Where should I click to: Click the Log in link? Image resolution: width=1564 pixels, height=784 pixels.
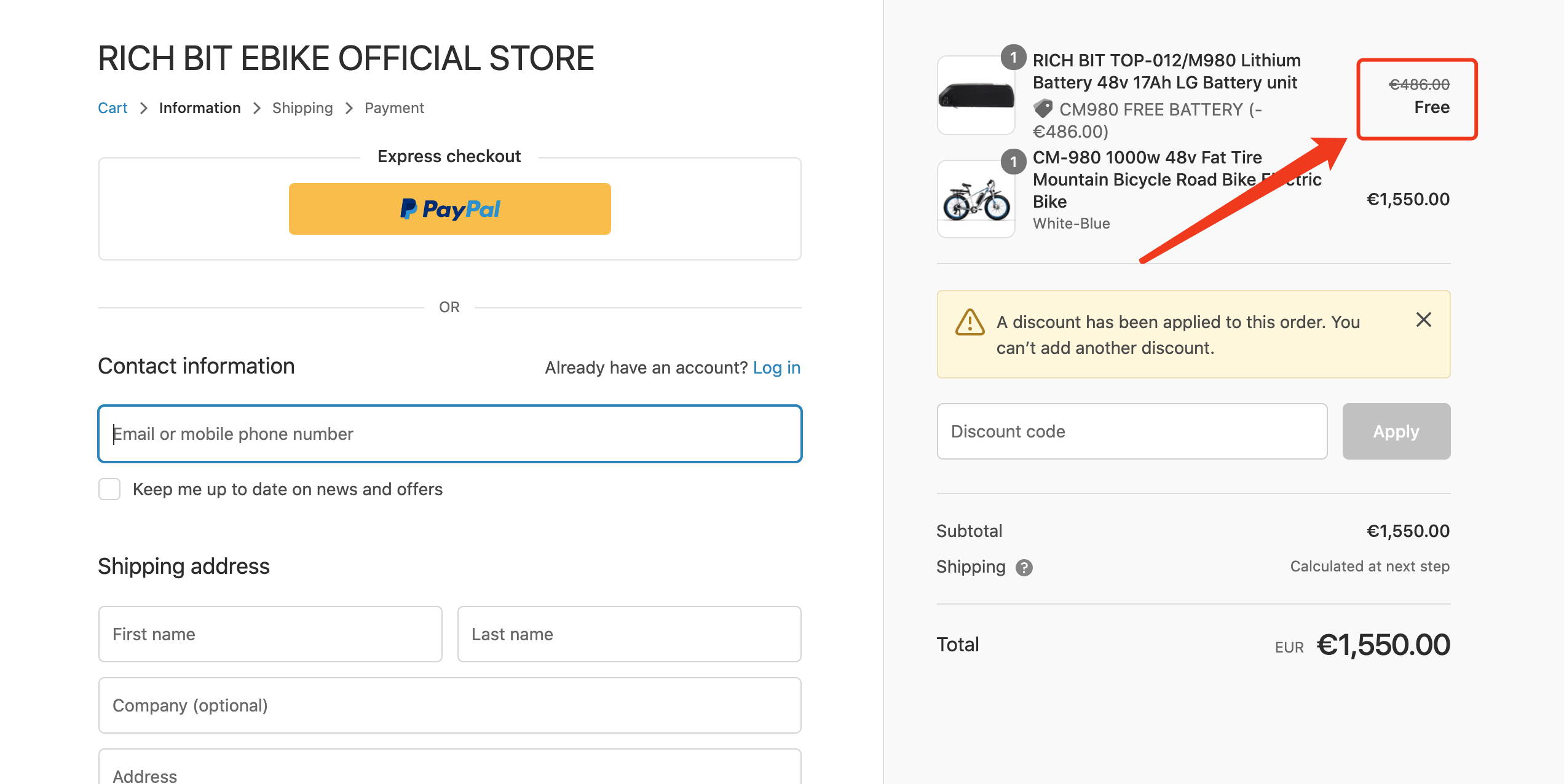[x=777, y=367]
